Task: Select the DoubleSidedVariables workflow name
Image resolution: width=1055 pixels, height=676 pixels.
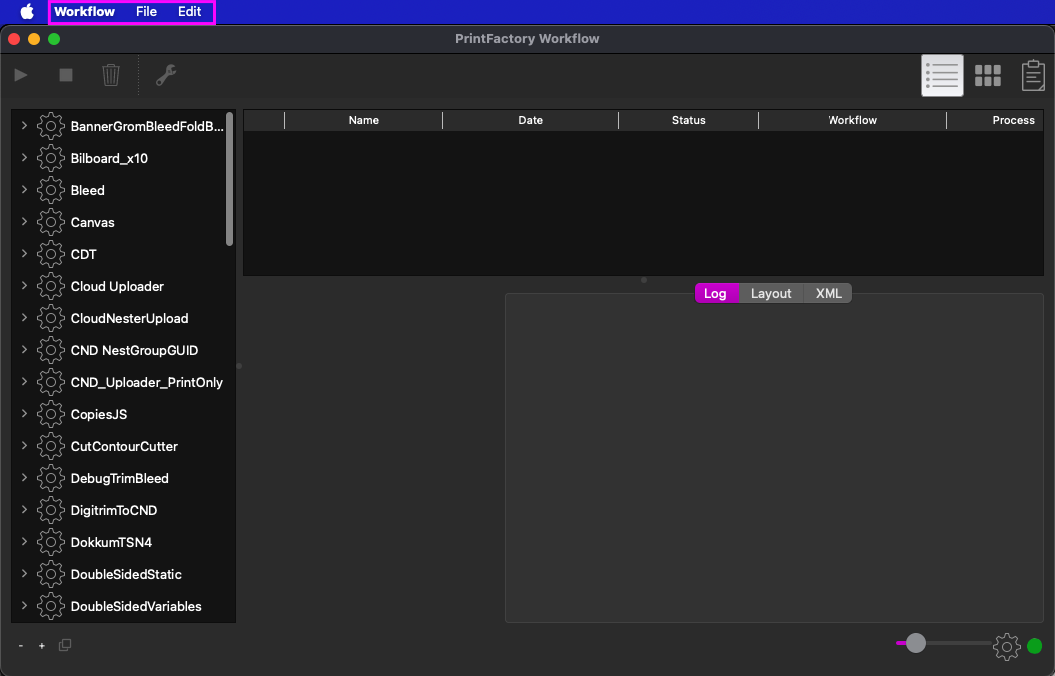Action: (x=136, y=607)
